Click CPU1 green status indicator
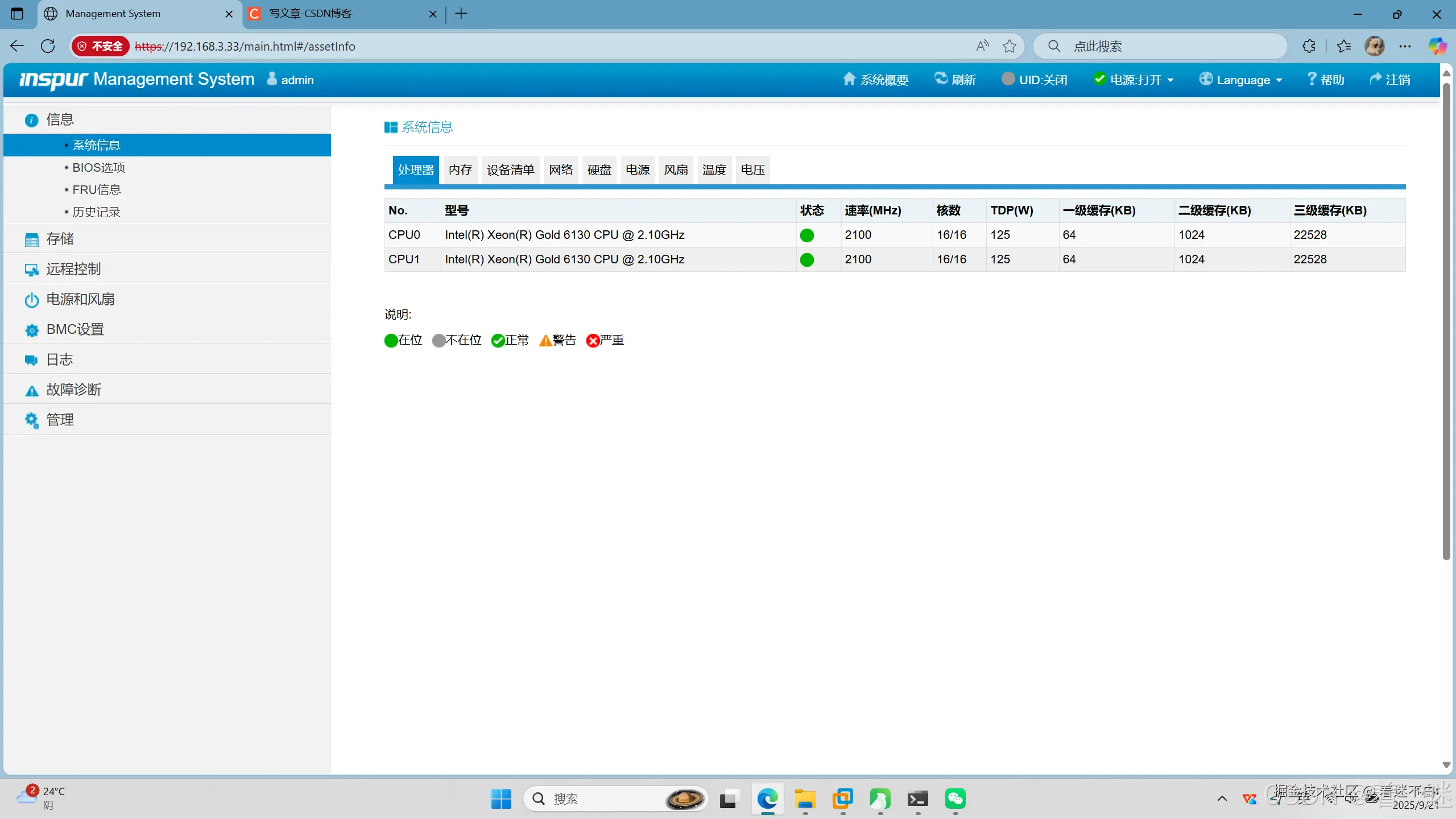The image size is (1456, 819). 806,260
